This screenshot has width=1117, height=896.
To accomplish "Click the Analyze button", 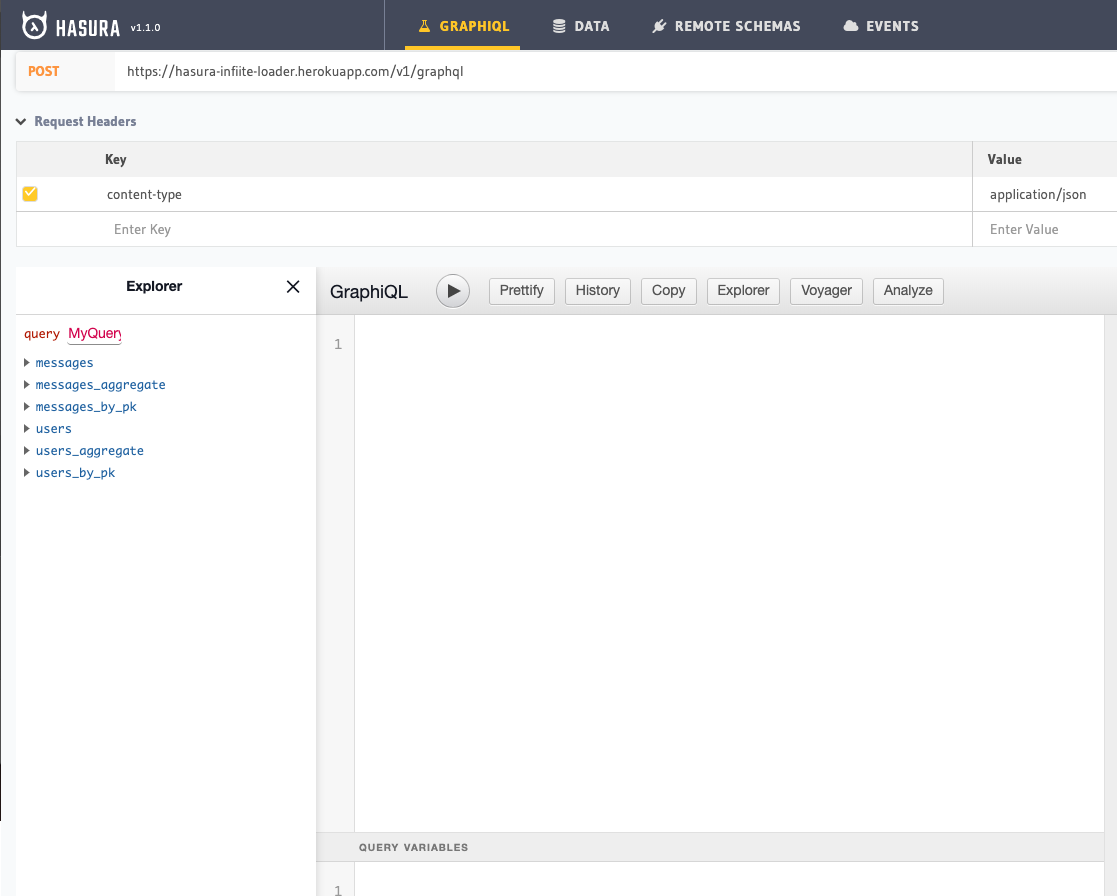I will point(908,291).
